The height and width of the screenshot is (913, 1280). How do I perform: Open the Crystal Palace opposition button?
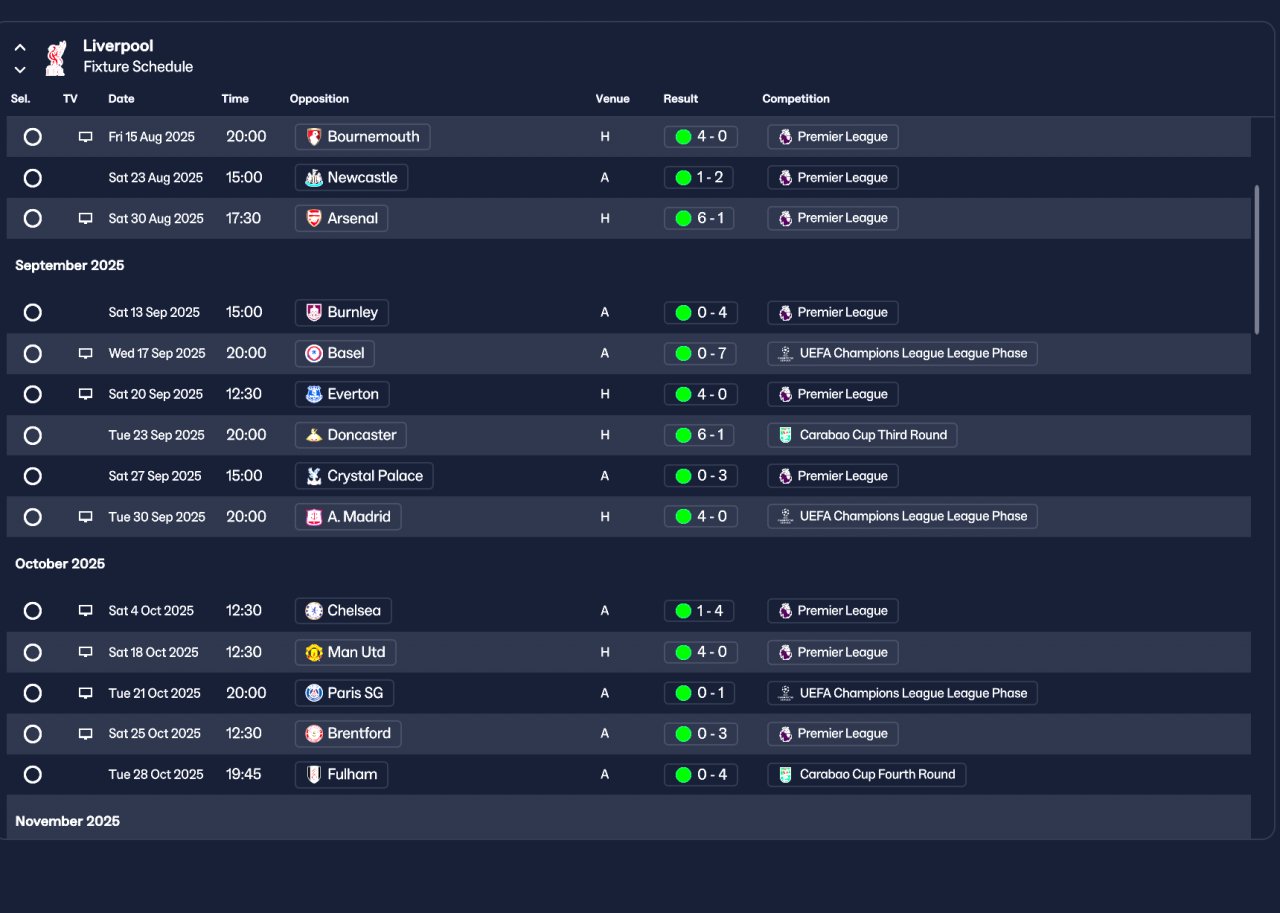tap(364, 476)
